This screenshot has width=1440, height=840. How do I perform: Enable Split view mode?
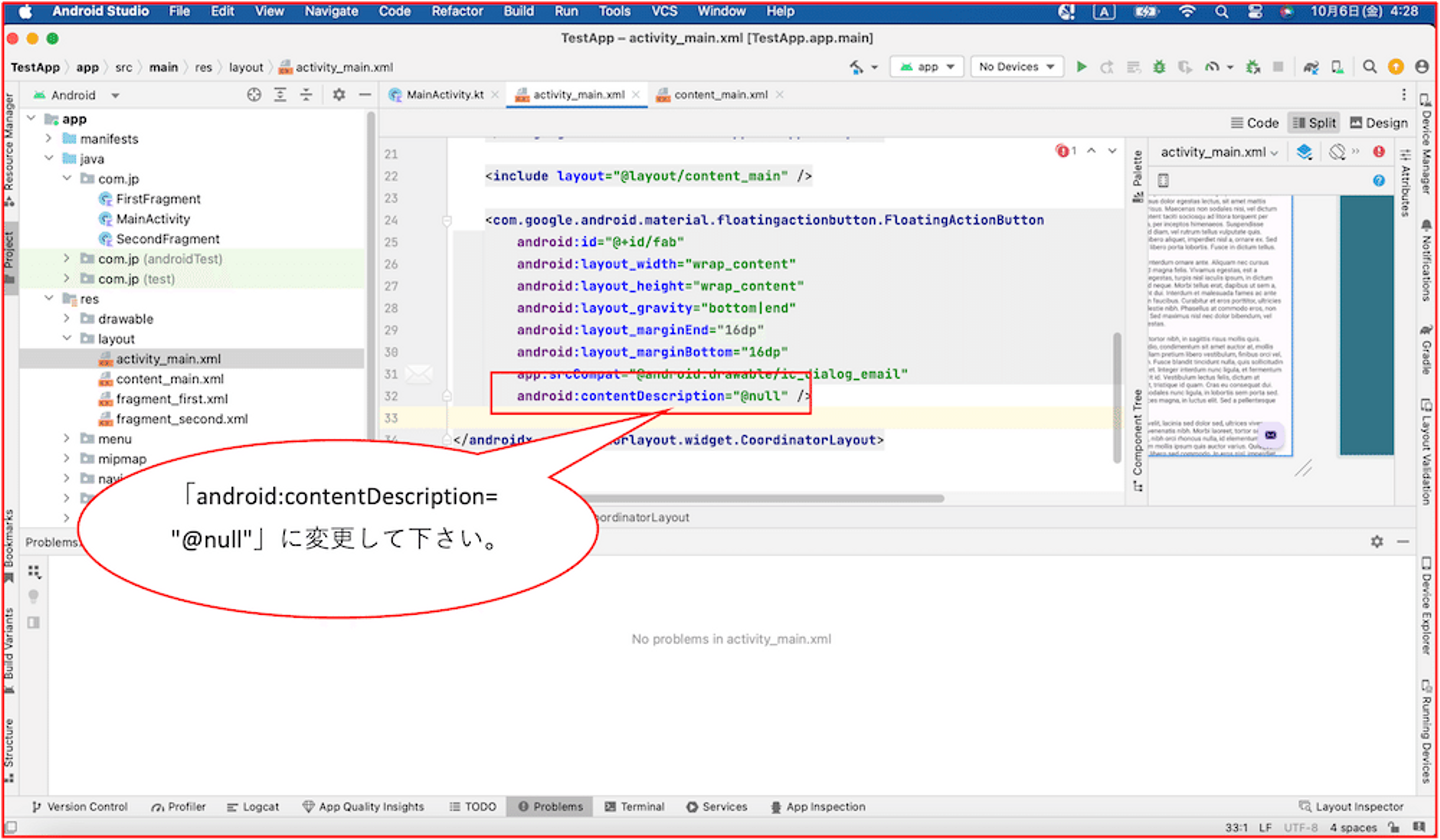[1314, 123]
